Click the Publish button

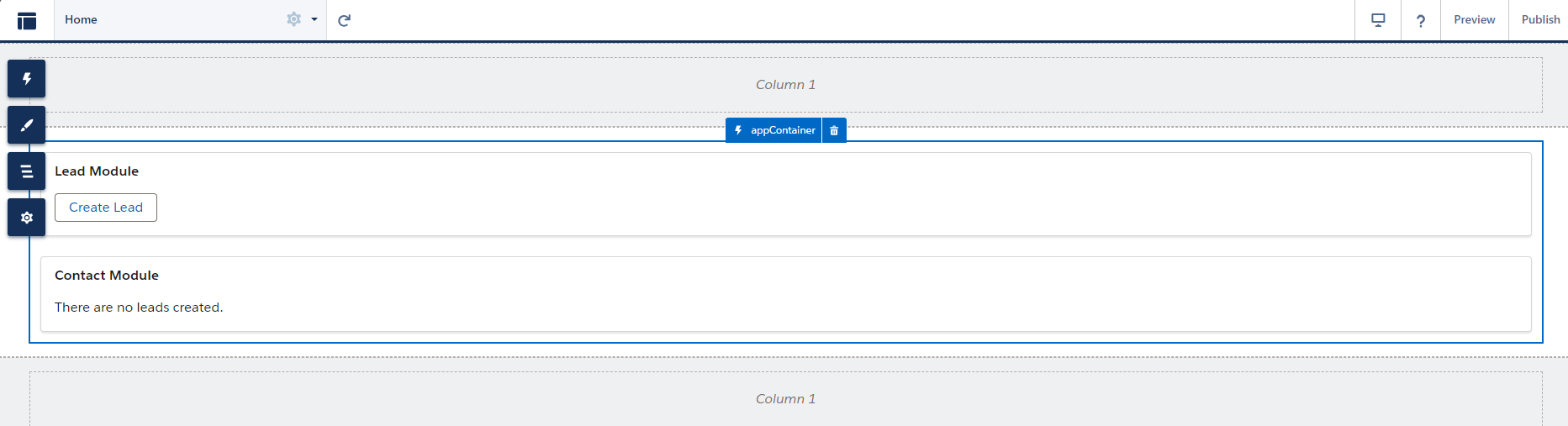point(1540,19)
